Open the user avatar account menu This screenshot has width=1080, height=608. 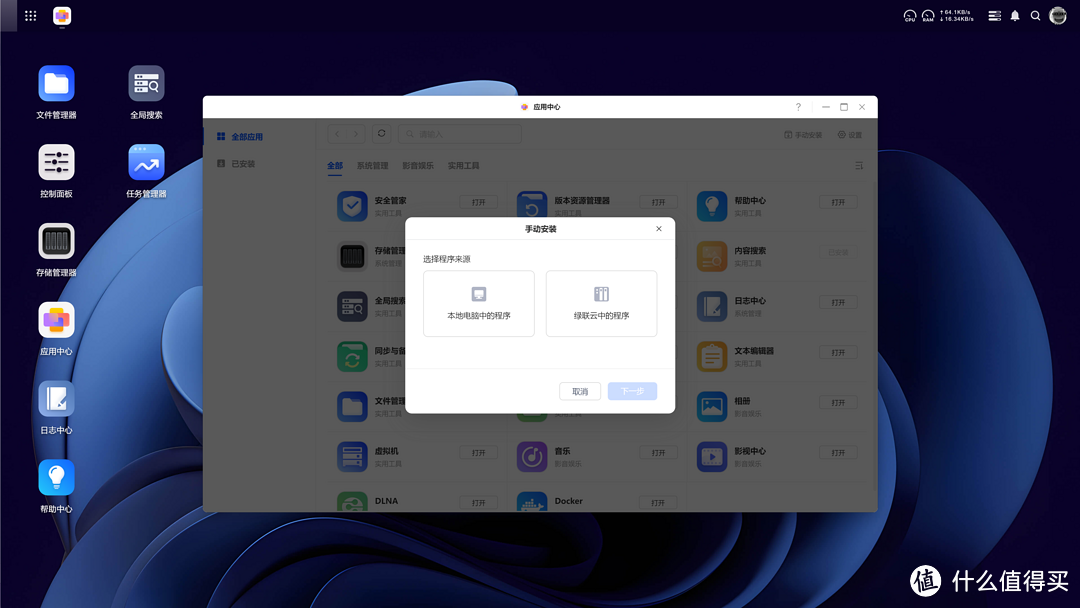coord(1058,16)
